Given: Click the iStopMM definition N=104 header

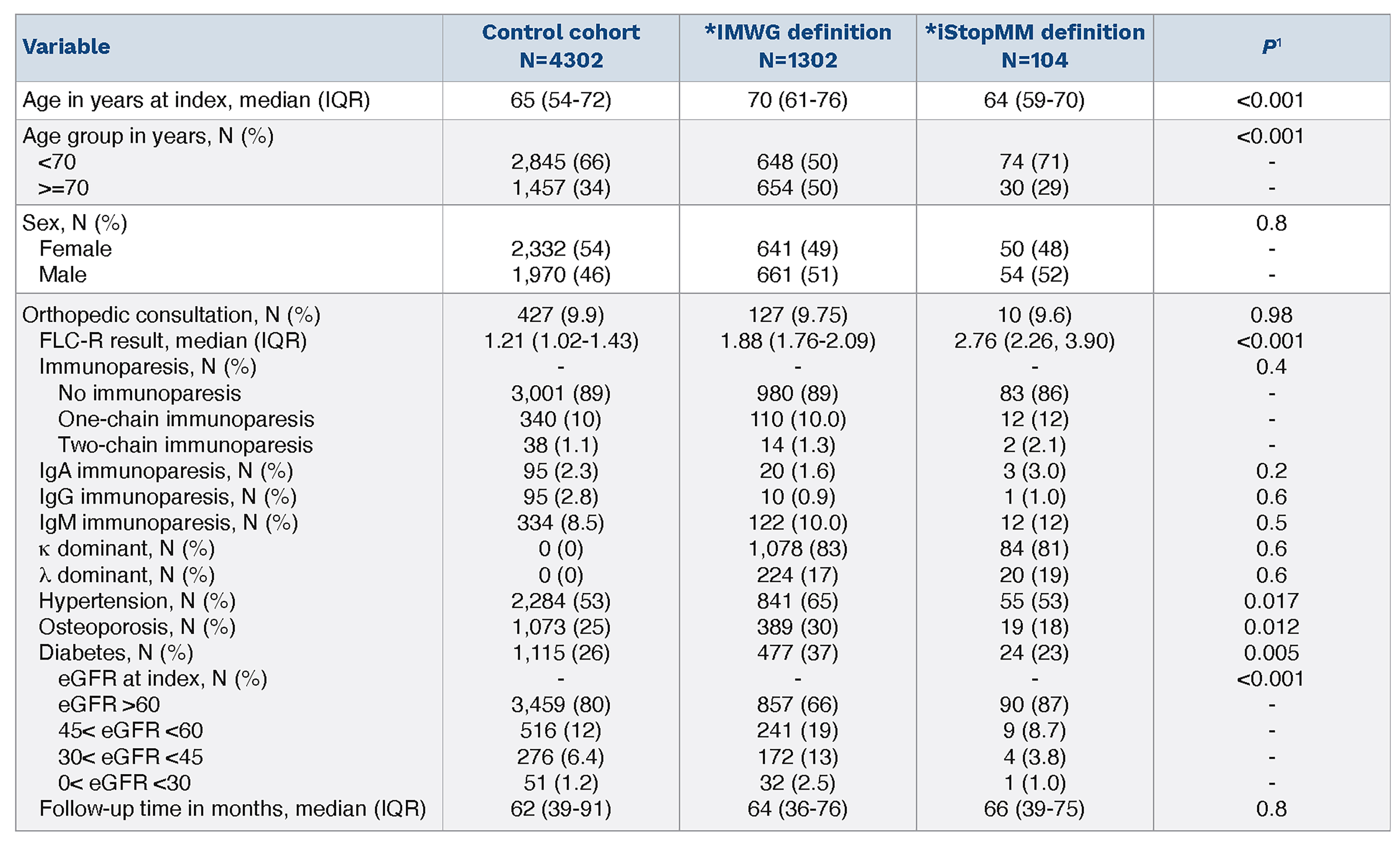Looking at the screenshot, I should pyautogui.click(x=1035, y=47).
